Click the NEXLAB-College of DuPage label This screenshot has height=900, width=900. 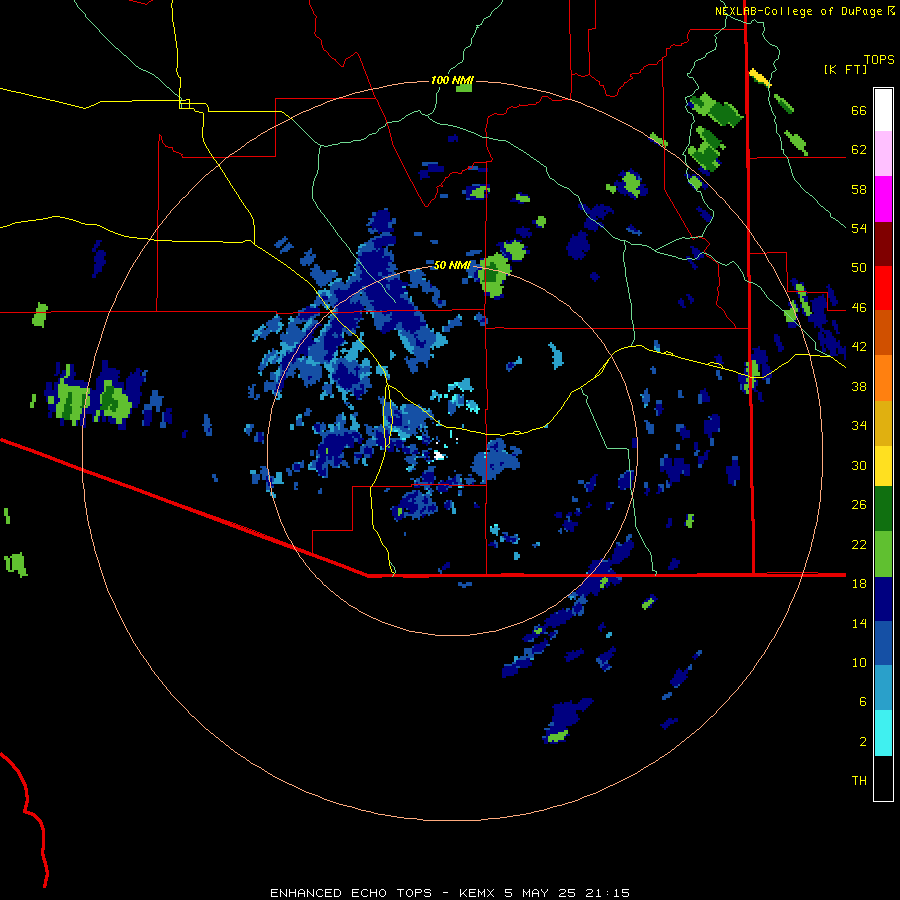pyautogui.click(x=800, y=11)
